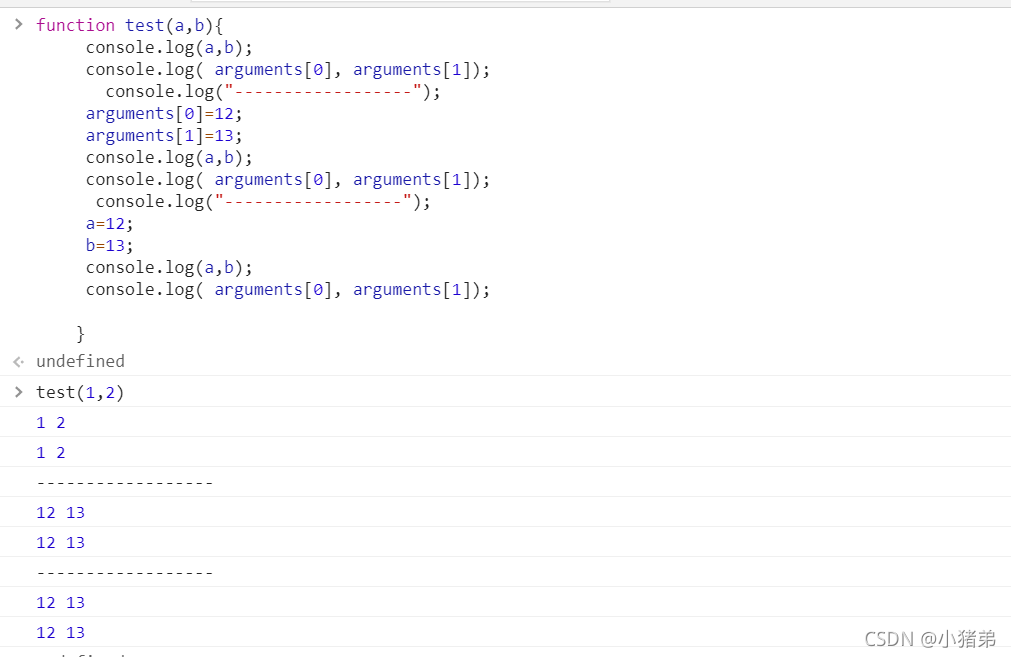The image size is (1011, 657).
Task: Click the input prompt chevron beside function test
Action: pos(19,25)
